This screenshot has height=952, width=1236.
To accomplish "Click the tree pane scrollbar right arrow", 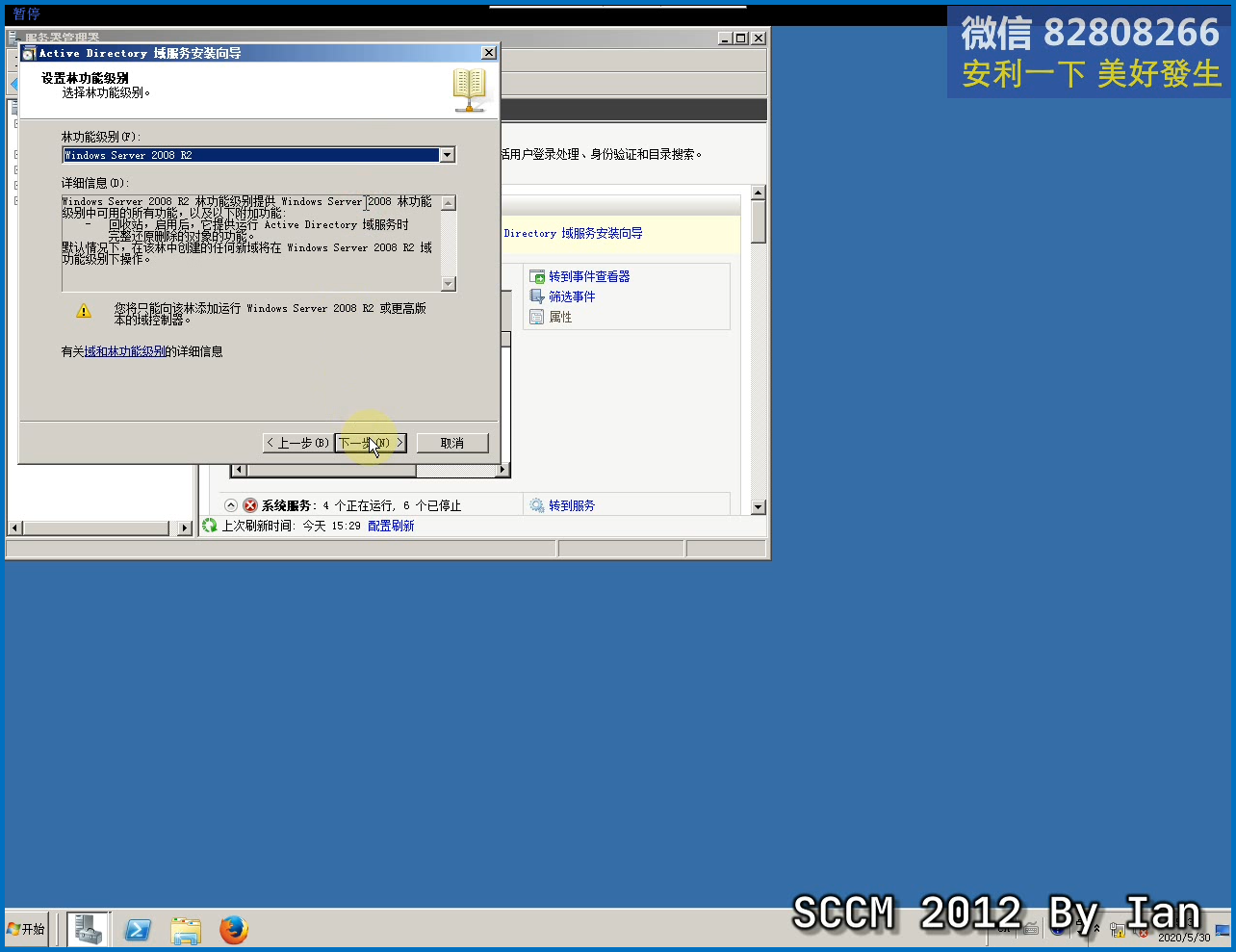I will point(186,528).
